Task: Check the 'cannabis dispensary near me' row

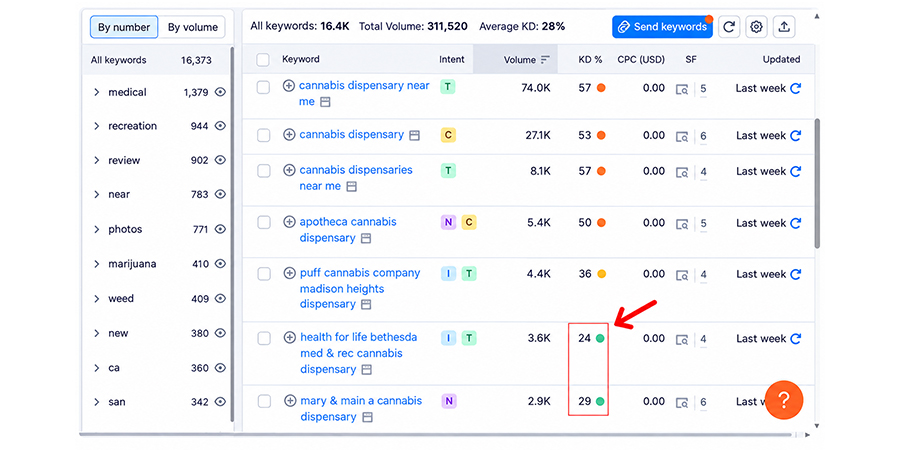Action: (263, 87)
